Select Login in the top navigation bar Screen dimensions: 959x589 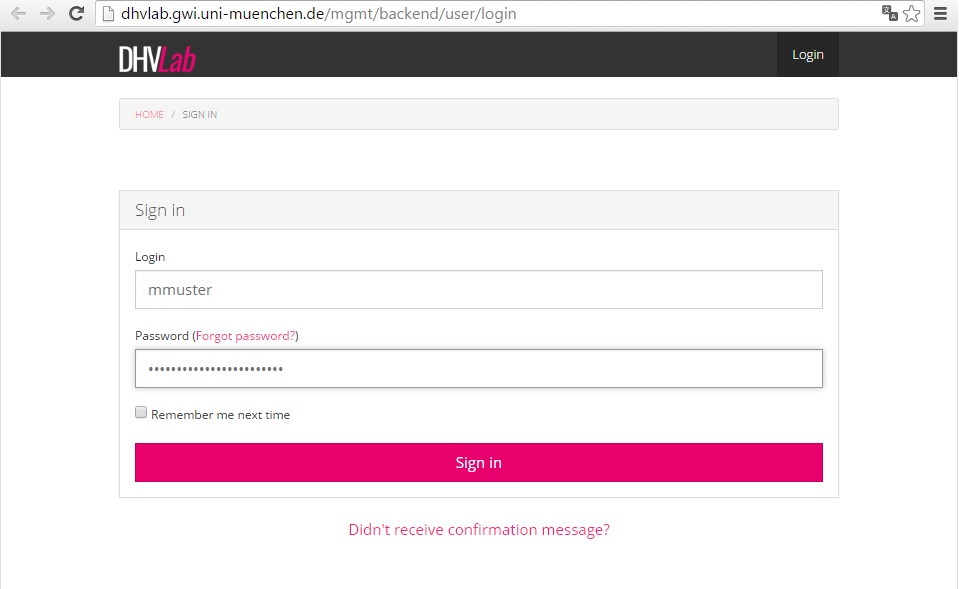[807, 55]
